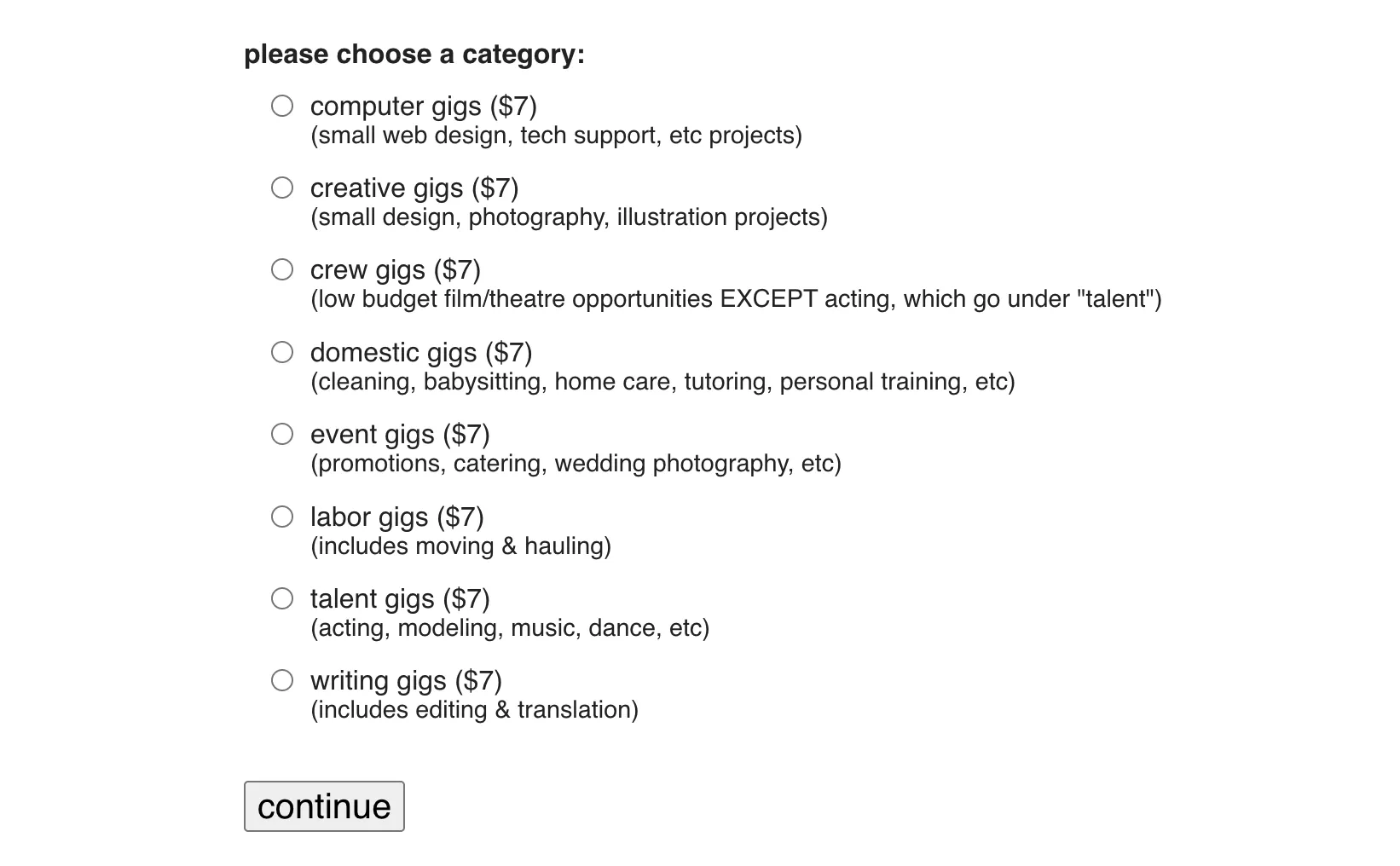Click the "includes editing & translation" description
This screenshot has width=1400, height=866.
pyautogui.click(x=474, y=710)
